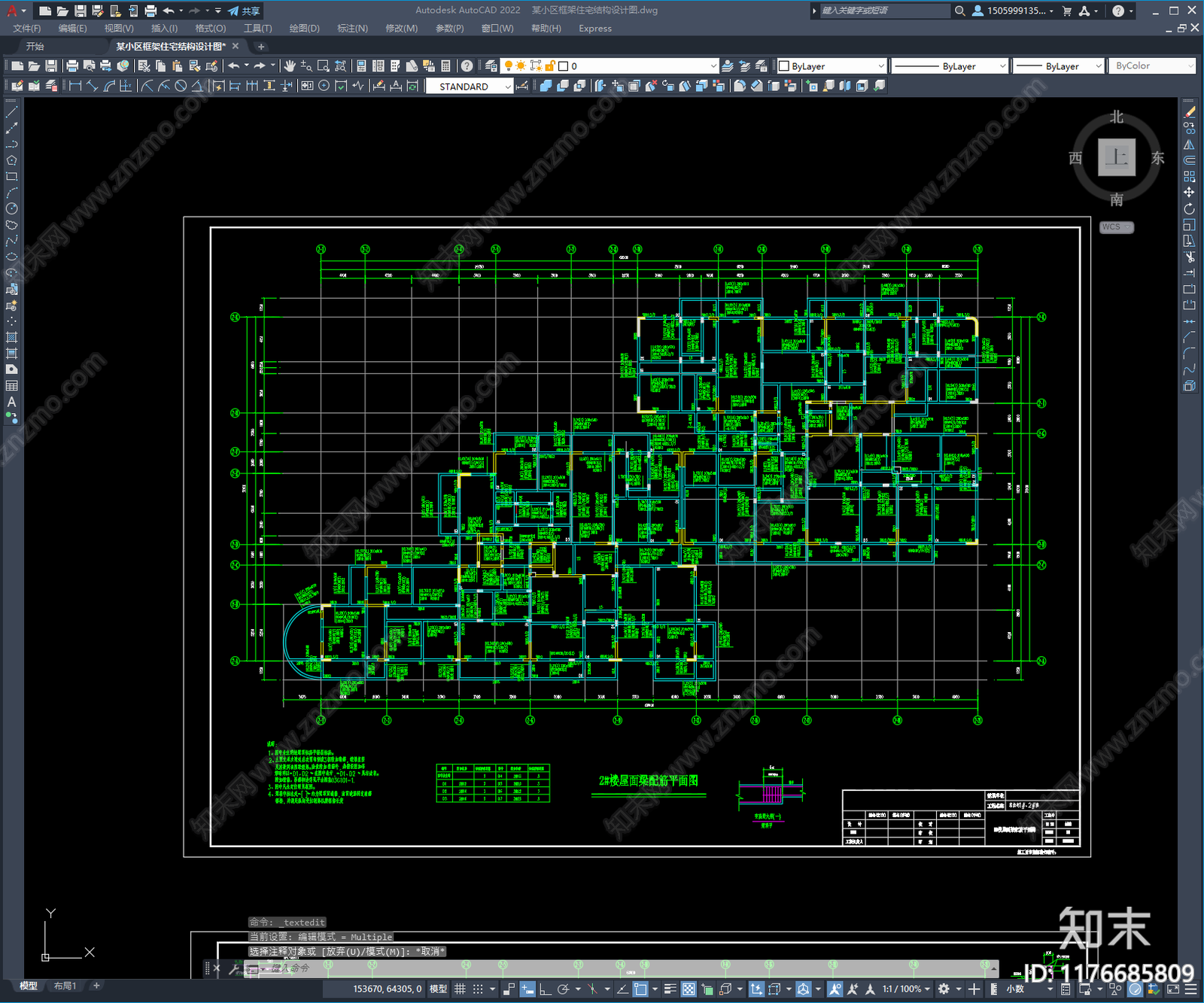Screen dimensions: 1204x1003
Task: Click the magnifier search icon in title bar
Action: pos(959,11)
